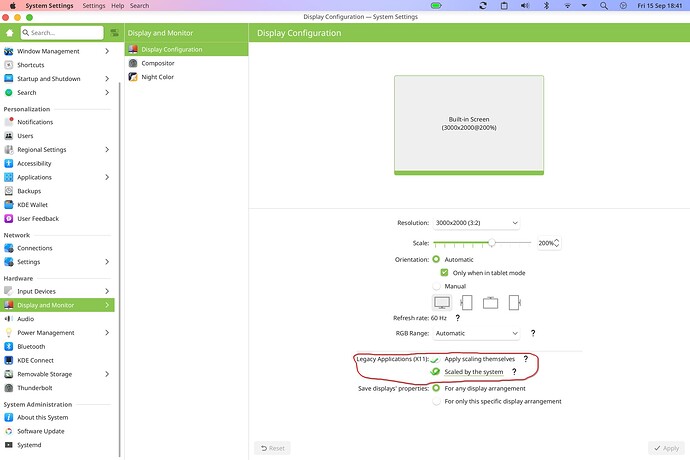The image size is (690, 460).
Task: Open the Systemd settings
Action: (x=57, y=445)
